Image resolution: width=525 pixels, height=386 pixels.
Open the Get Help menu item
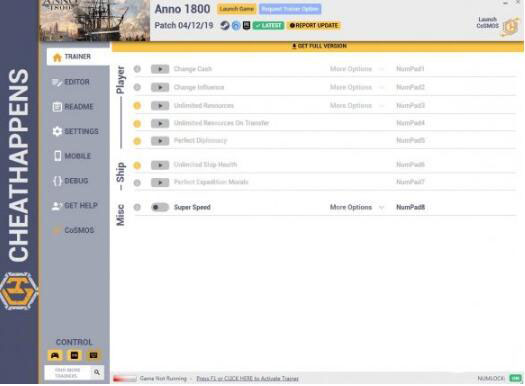76,206
